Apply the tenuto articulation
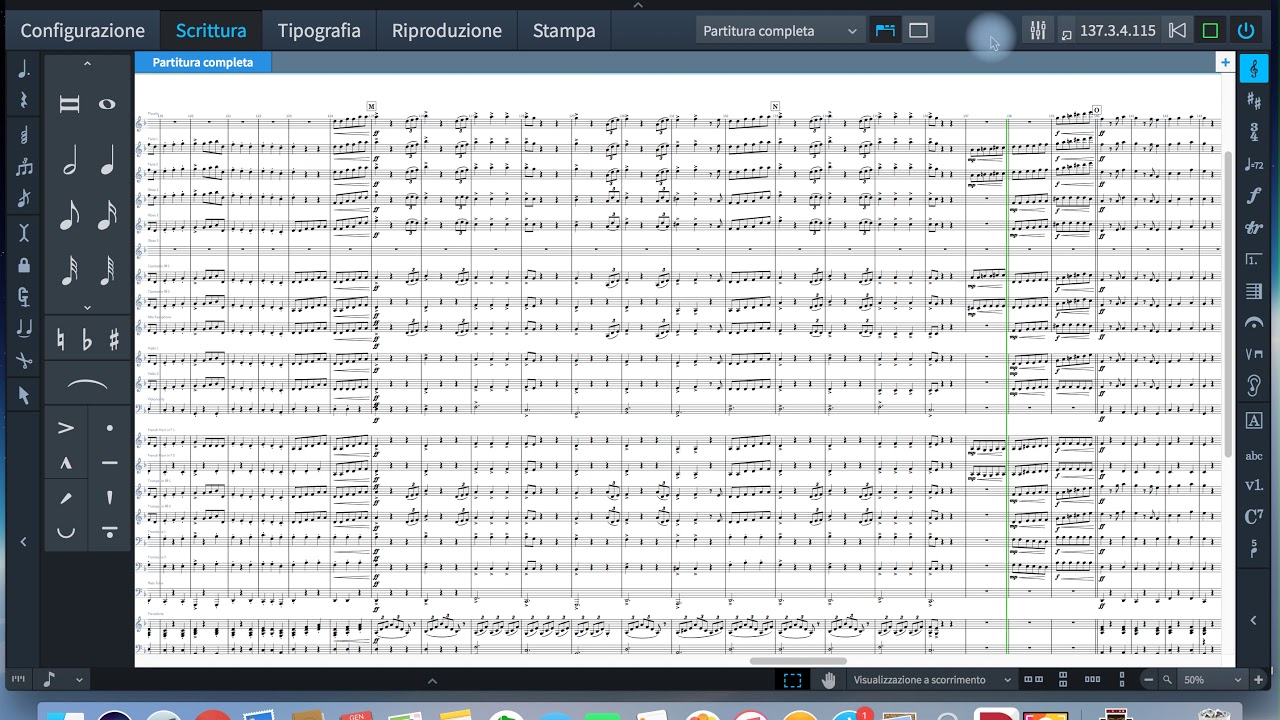Viewport: 1280px width, 720px height. tap(109, 463)
